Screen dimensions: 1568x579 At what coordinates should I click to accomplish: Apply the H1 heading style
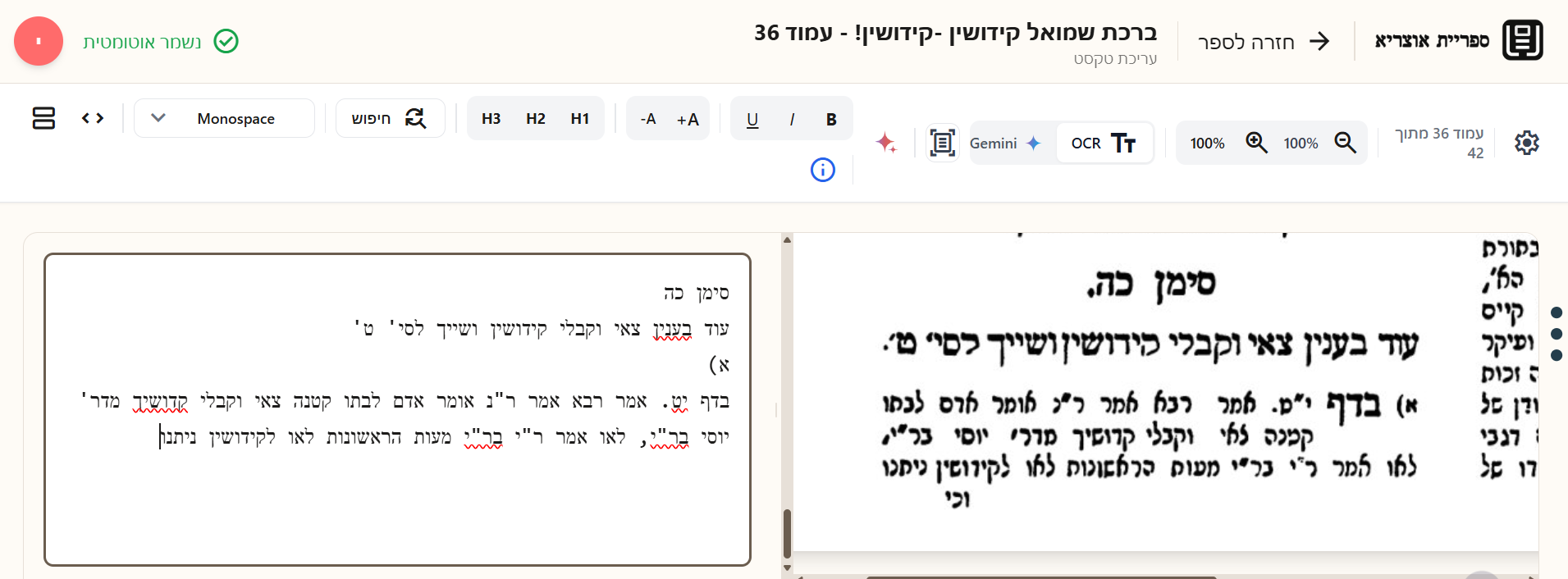(579, 119)
